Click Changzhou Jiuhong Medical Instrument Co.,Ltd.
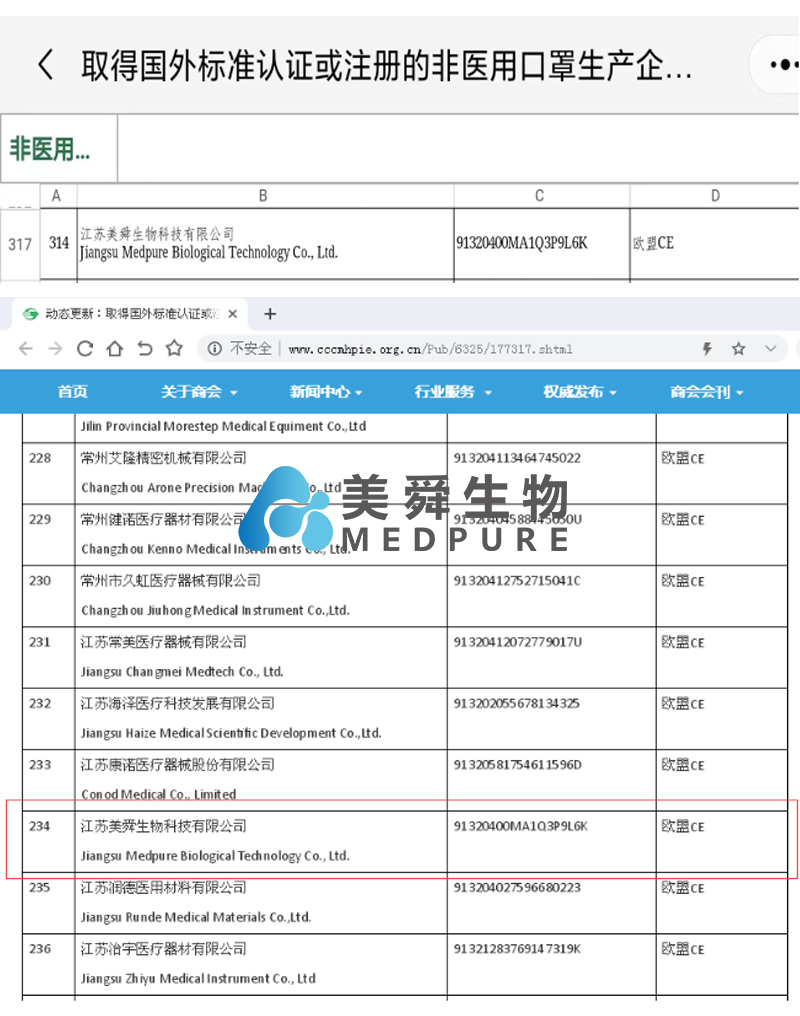The image size is (800, 1016). pos(215,610)
